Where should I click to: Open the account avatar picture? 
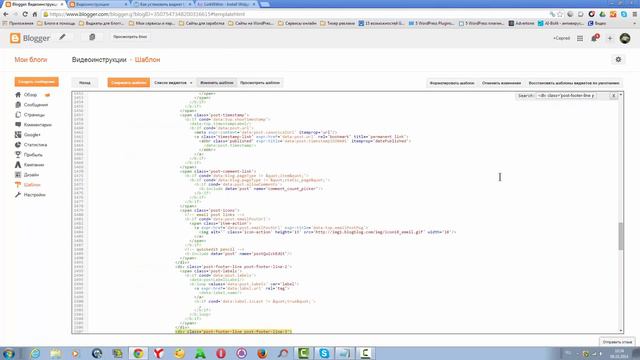(625, 38)
